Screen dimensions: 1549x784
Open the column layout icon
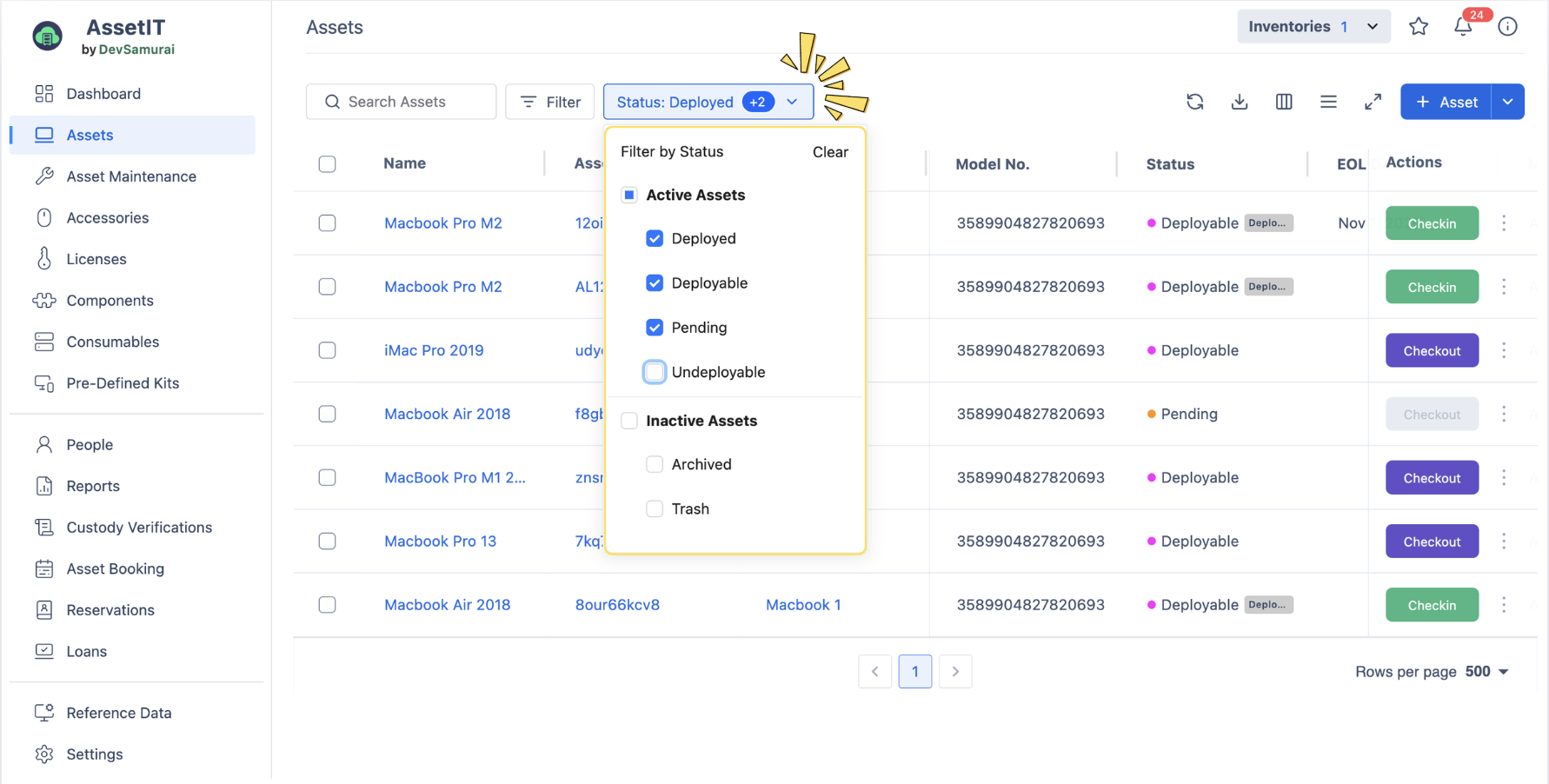pos(1284,102)
